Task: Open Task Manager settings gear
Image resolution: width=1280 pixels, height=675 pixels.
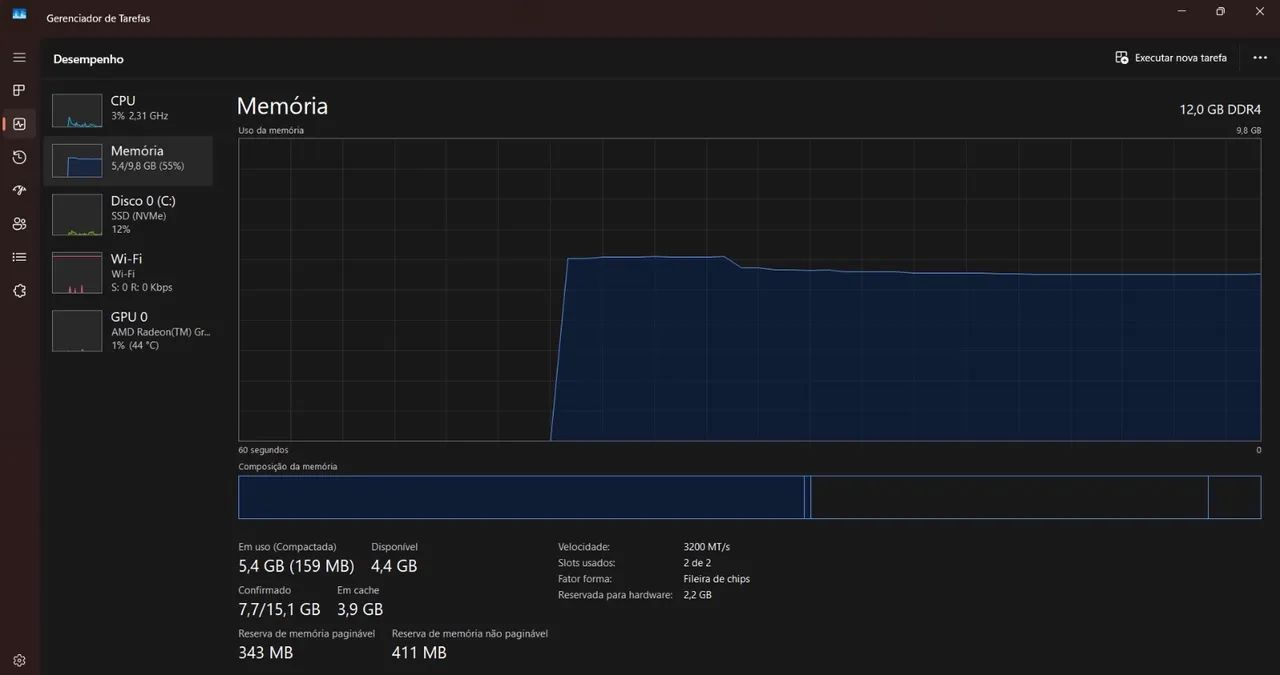Action: point(19,660)
